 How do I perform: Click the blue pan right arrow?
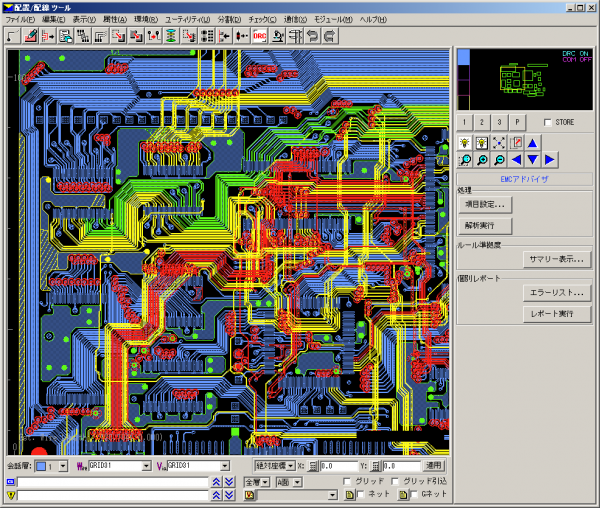point(550,159)
